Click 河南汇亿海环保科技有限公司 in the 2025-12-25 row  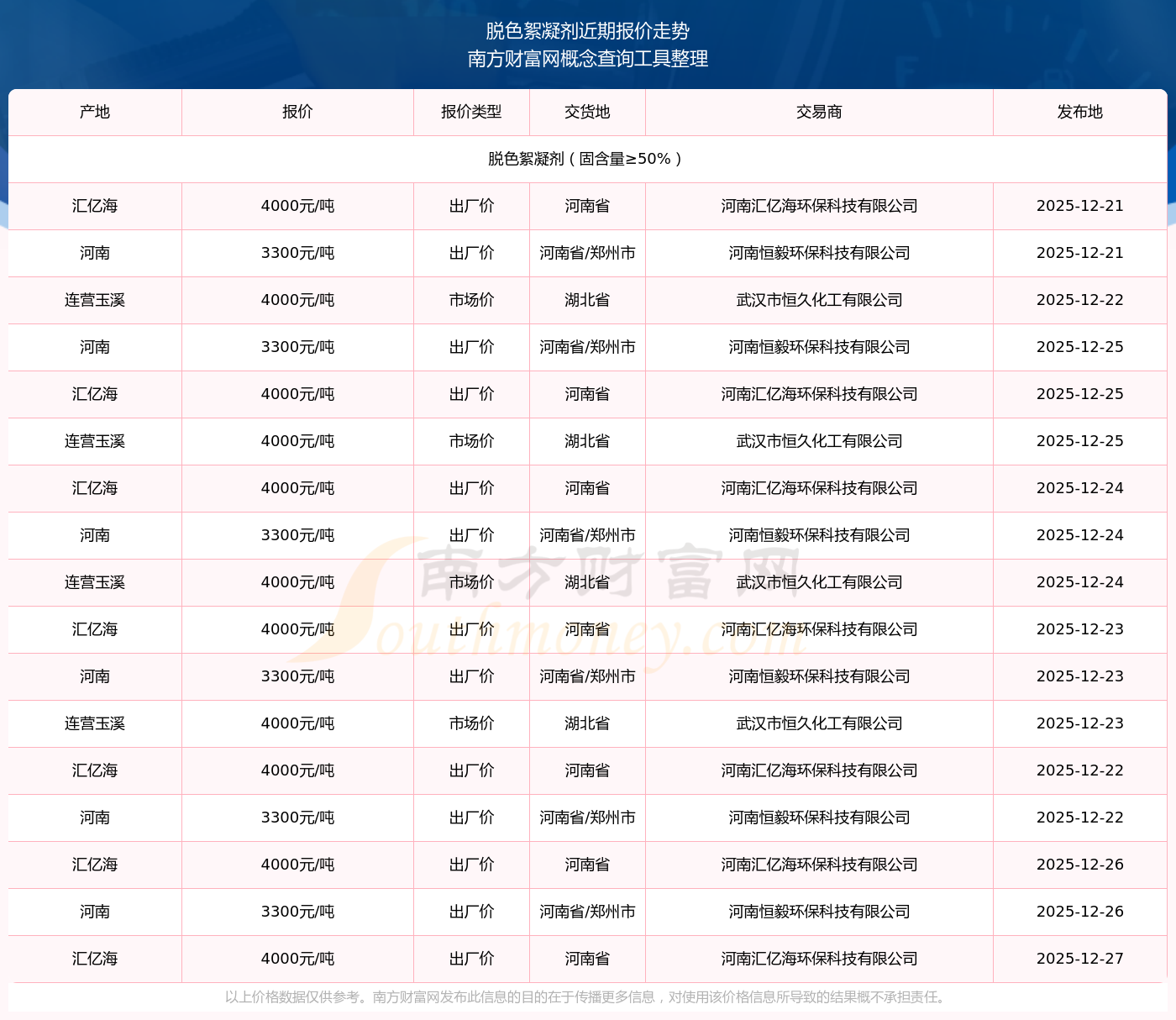tap(819, 394)
